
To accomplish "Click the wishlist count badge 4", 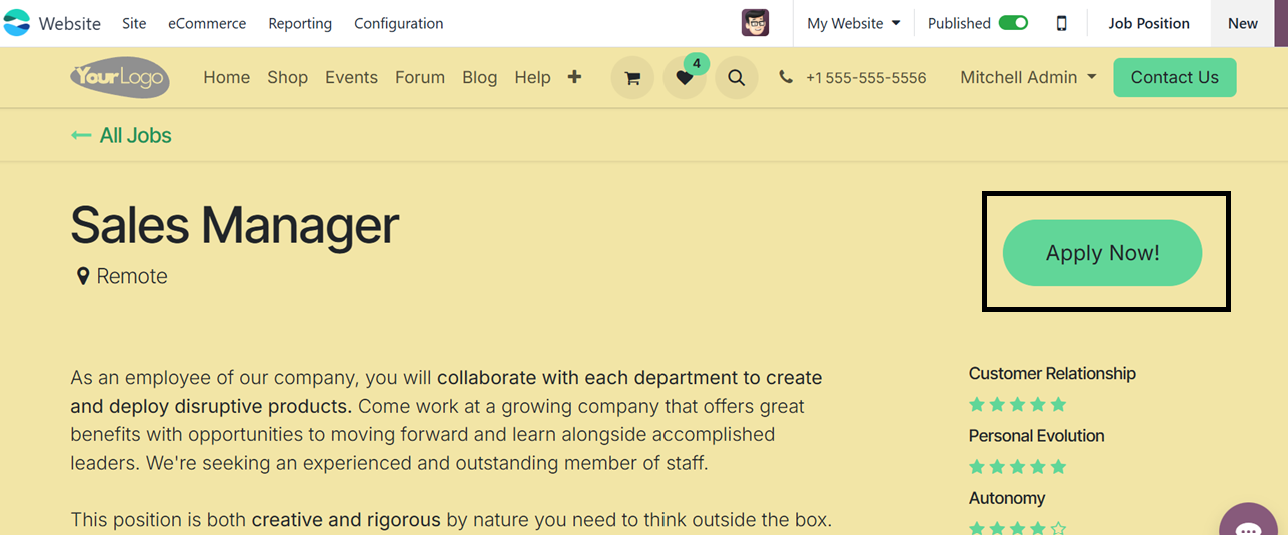I will 697,64.
